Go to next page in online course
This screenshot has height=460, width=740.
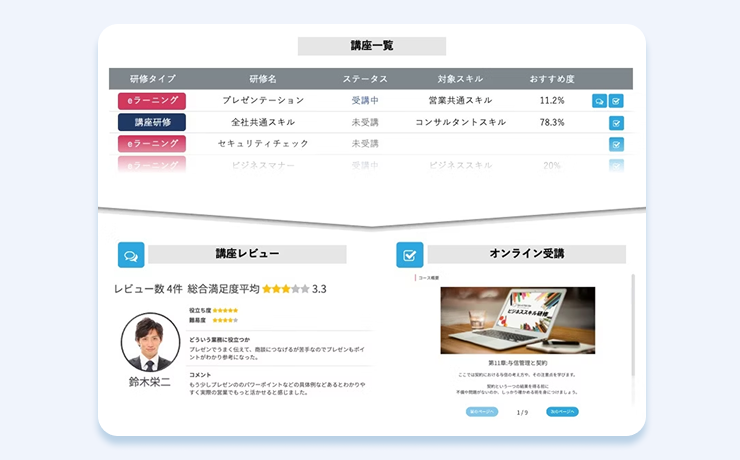click(562, 412)
